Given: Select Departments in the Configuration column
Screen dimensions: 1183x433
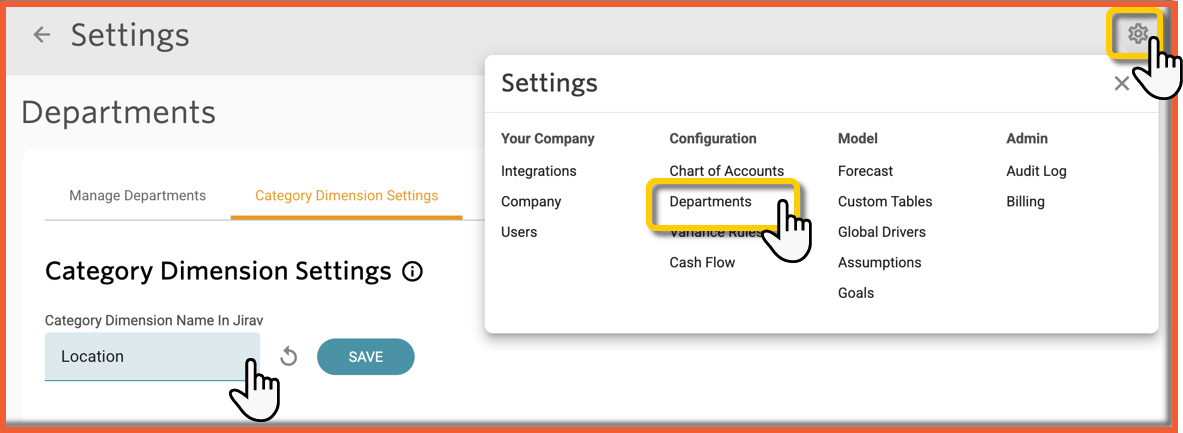Looking at the screenshot, I should tap(710, 201).
